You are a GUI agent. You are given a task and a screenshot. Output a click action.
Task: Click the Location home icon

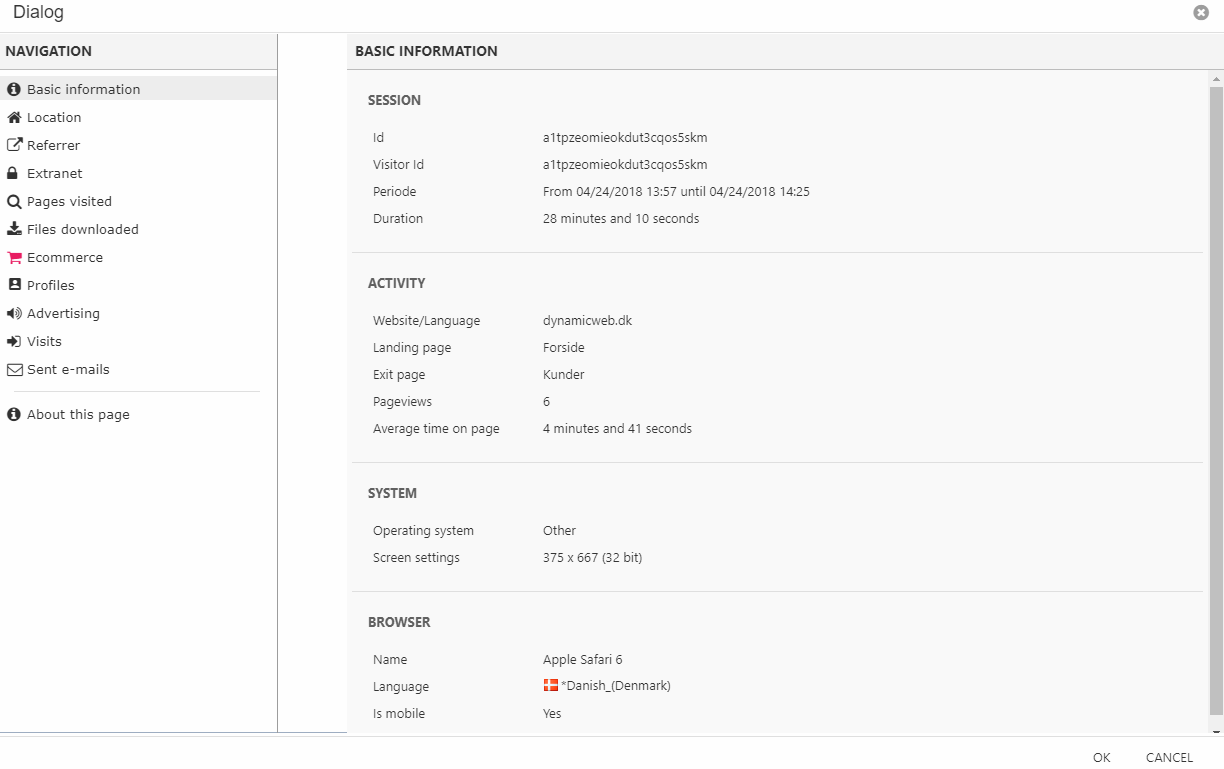coord(14,117)
